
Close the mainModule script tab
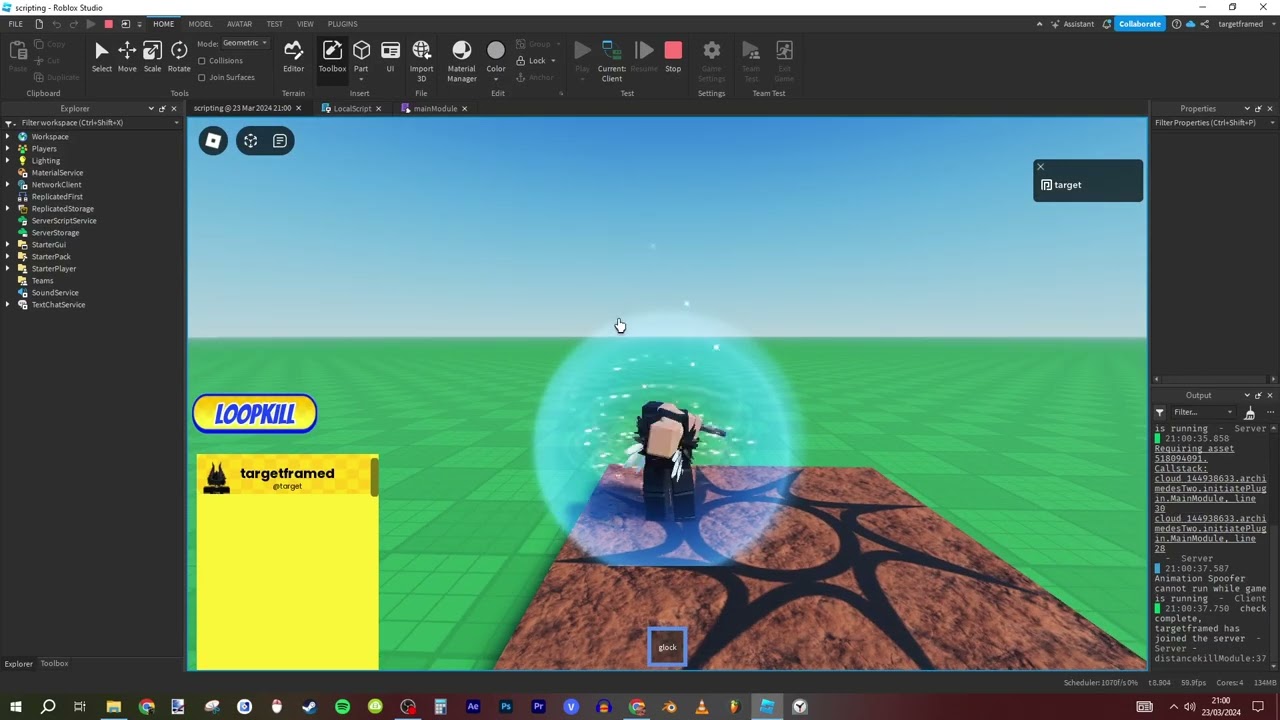464,108
